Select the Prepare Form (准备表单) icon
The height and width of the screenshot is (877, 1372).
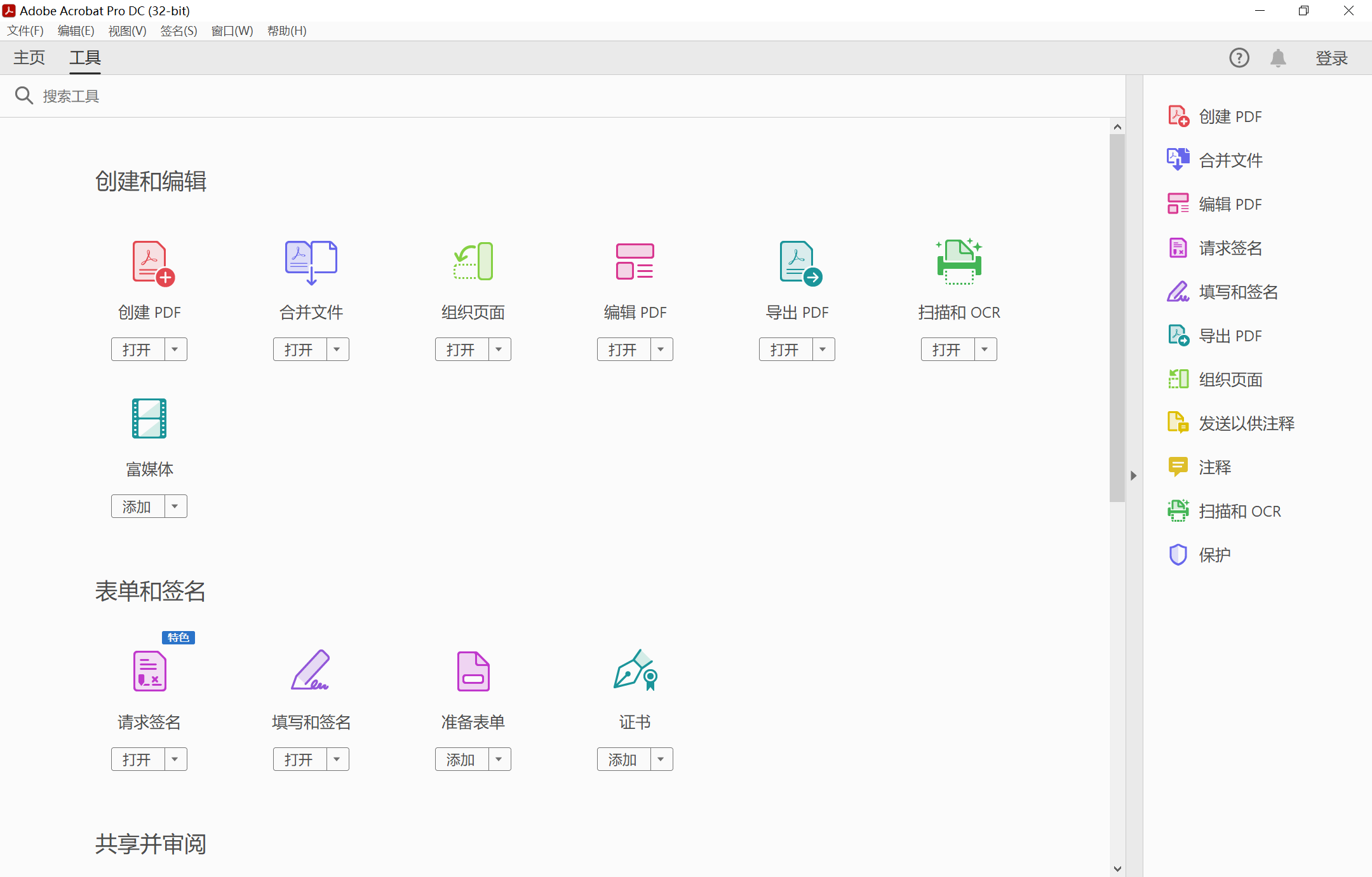[473, 671]
